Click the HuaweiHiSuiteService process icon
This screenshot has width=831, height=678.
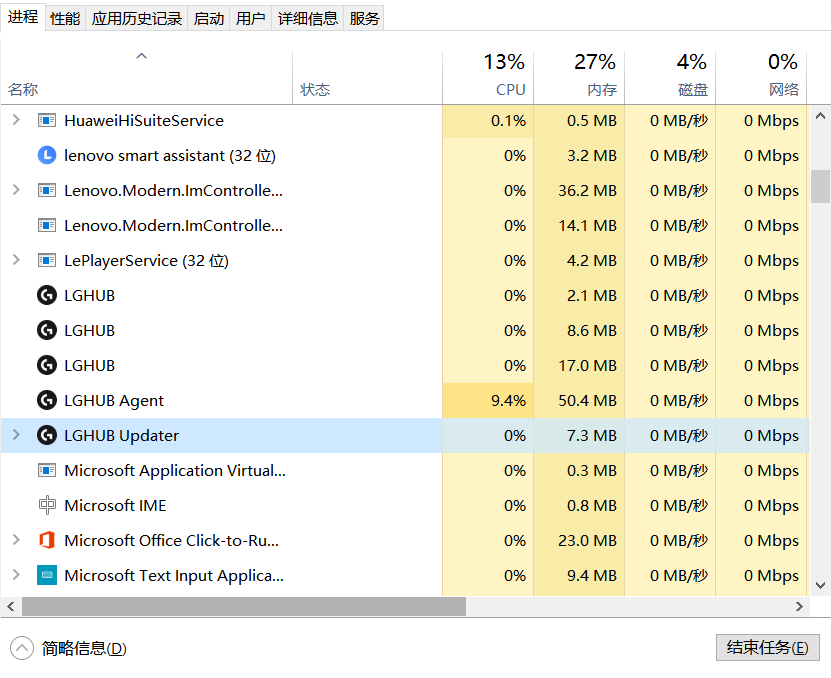(x=47, y=121)
